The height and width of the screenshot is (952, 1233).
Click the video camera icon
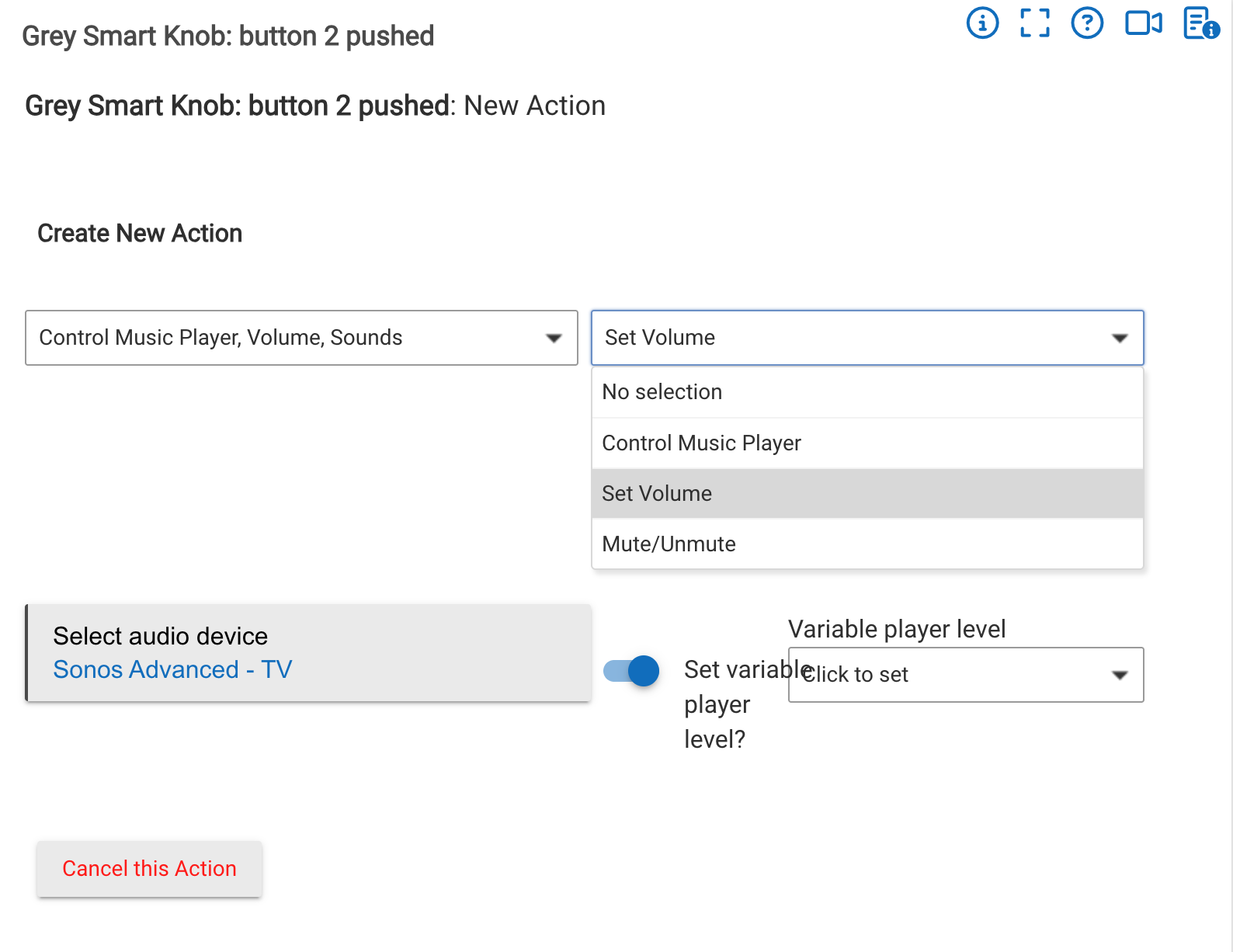click(1144, 23)
